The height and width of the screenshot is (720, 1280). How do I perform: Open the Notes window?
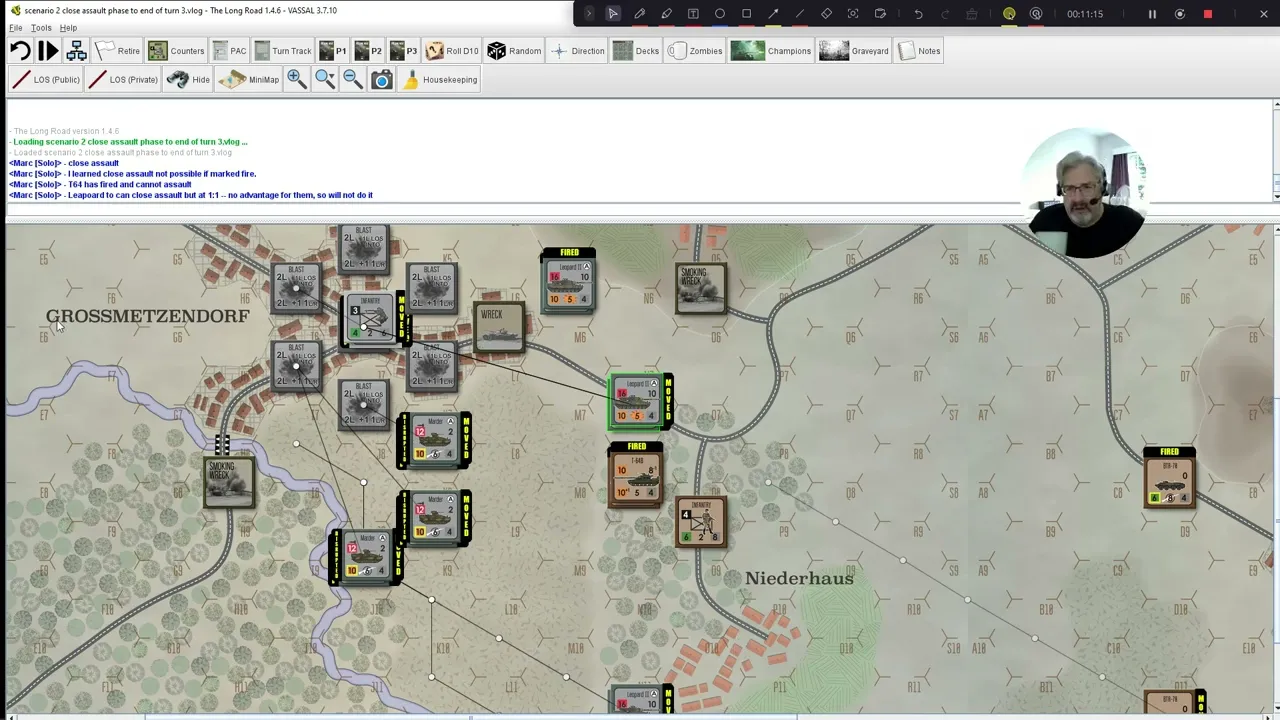point(919,51)
